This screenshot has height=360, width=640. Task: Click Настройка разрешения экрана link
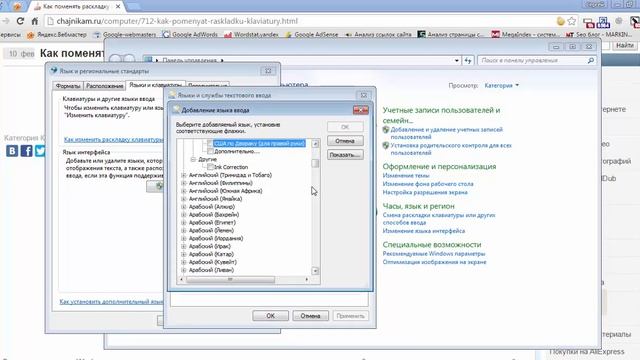tap(425, 192)
